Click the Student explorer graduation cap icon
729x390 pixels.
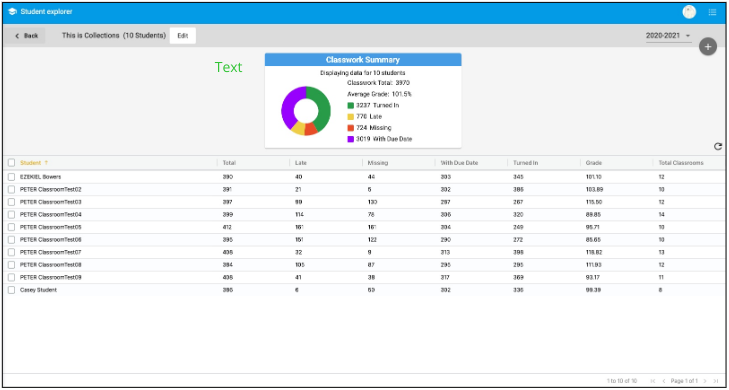point(13,12)
